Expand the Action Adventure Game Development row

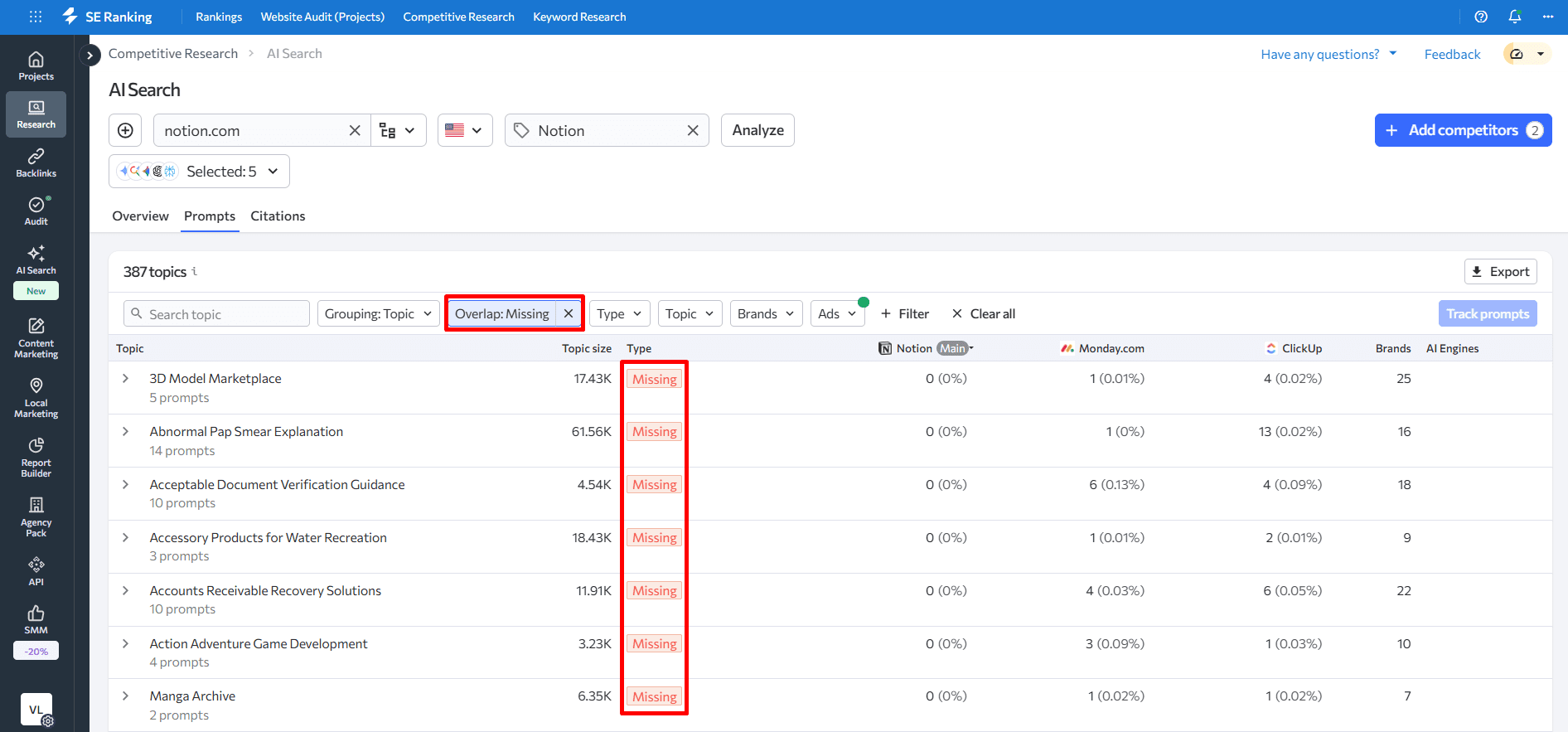[125, 643]
